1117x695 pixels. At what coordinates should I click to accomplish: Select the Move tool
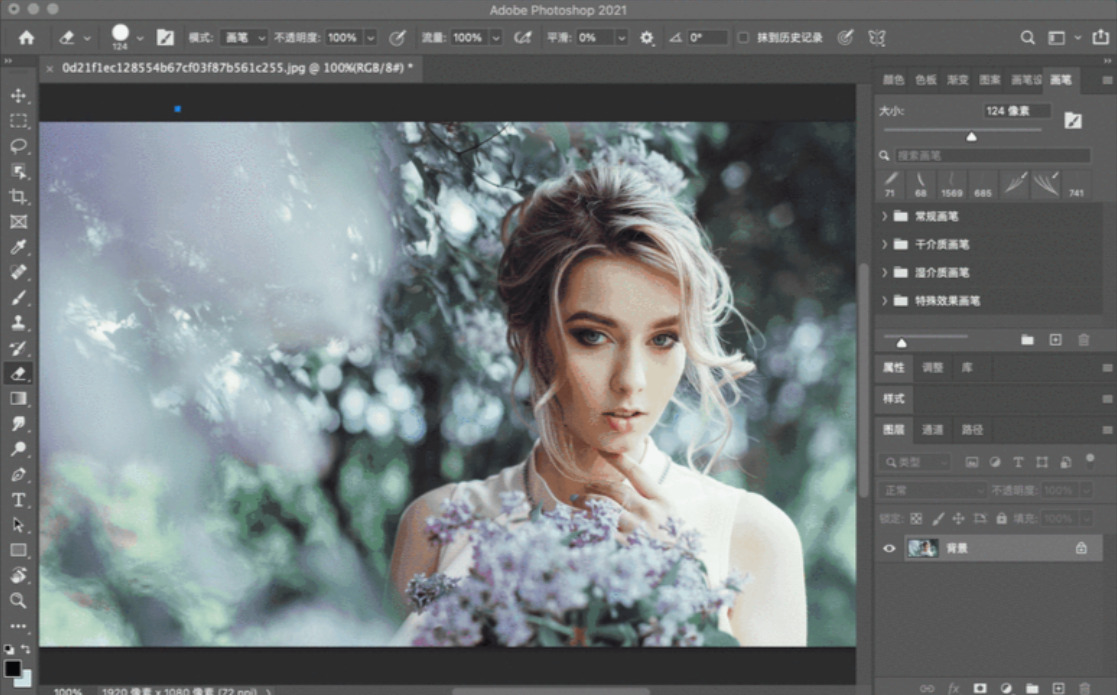coord(18,96)
